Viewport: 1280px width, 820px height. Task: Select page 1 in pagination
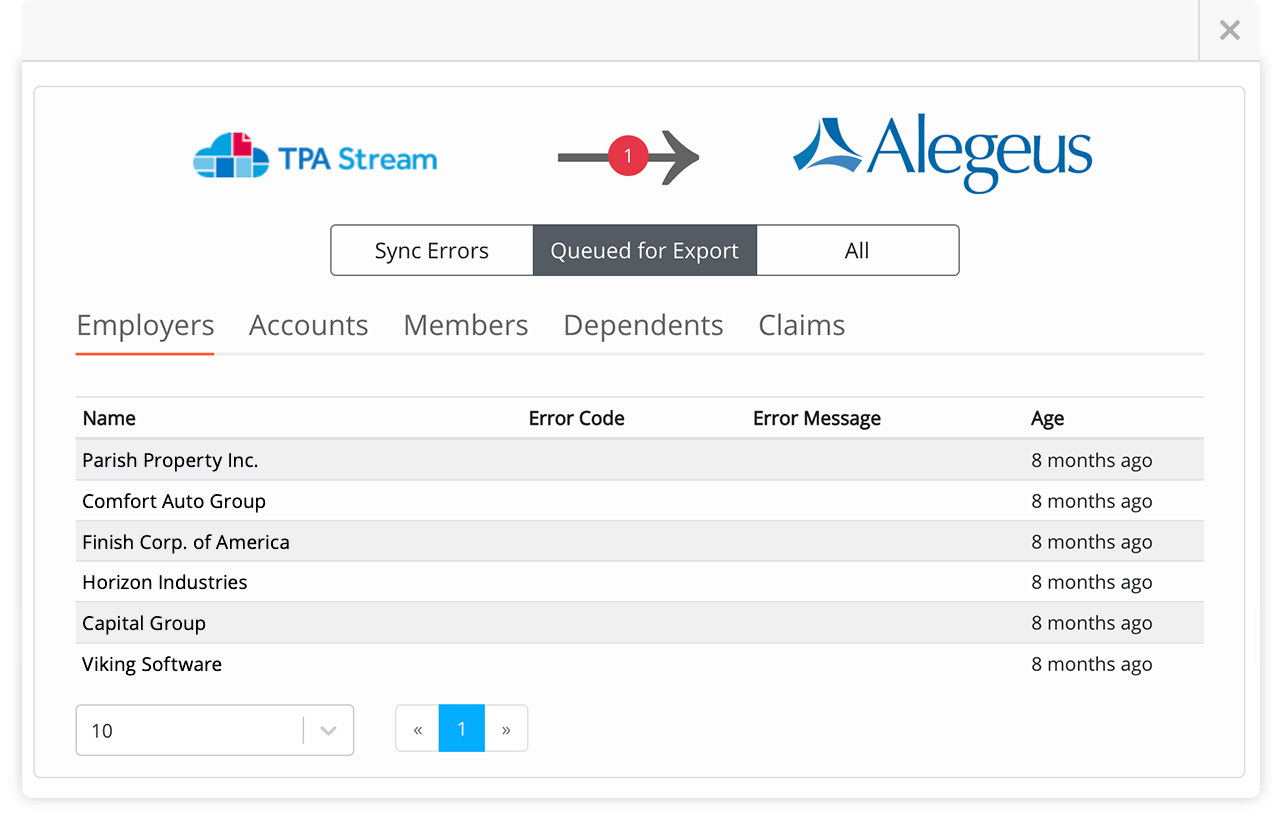click(462, 729)
